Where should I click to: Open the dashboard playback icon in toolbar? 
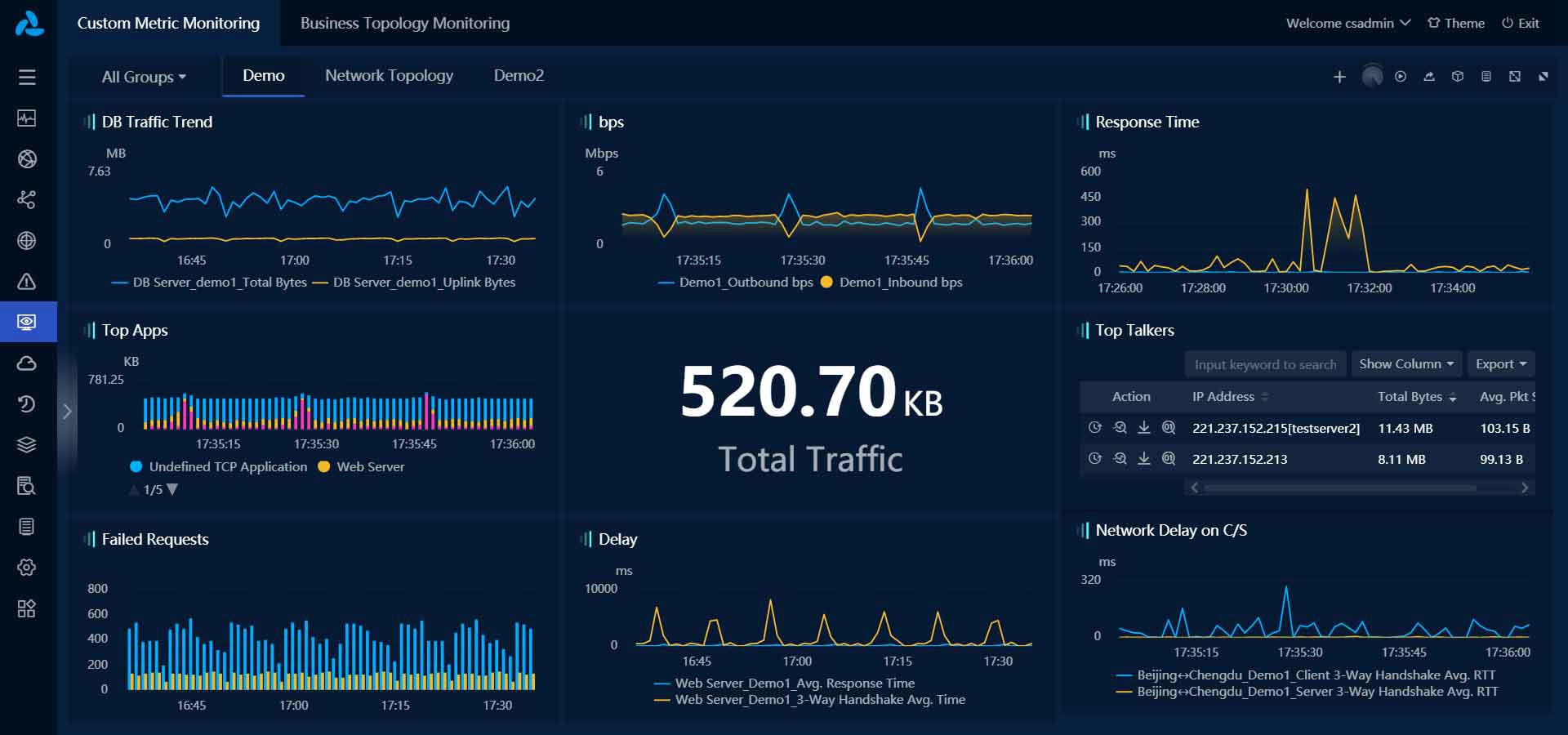point(1401,76)
